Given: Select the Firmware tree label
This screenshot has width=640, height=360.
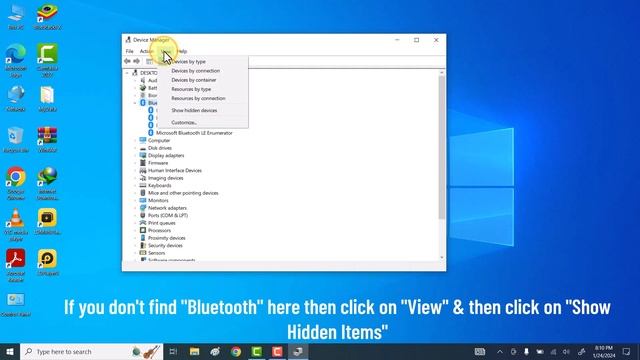Looking at the screenshot, I should pos(158,163).
